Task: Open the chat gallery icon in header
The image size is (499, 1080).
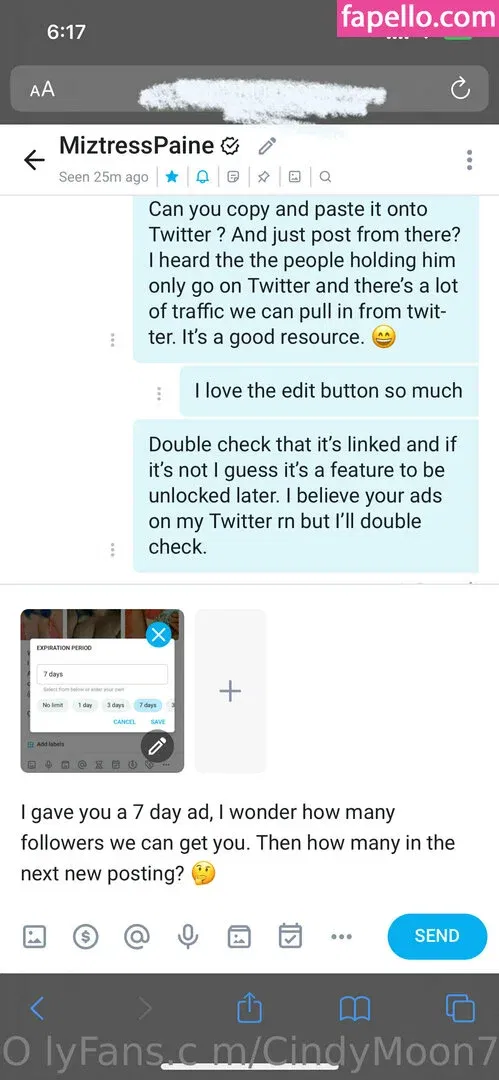Action: (294, 177)
